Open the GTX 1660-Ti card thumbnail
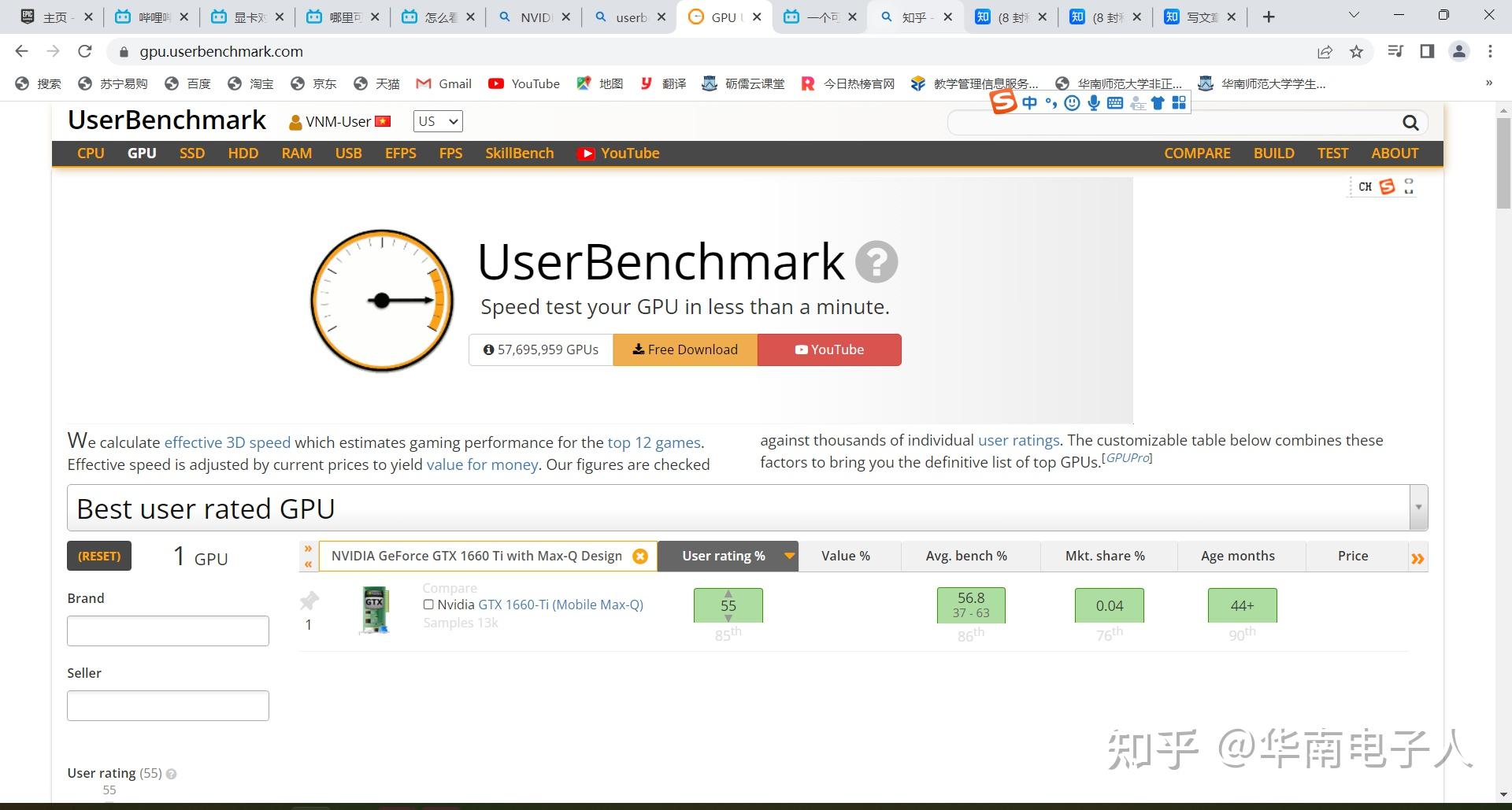Image resolution: width=1512 pixels, height=810 pixels. point(375,610)
